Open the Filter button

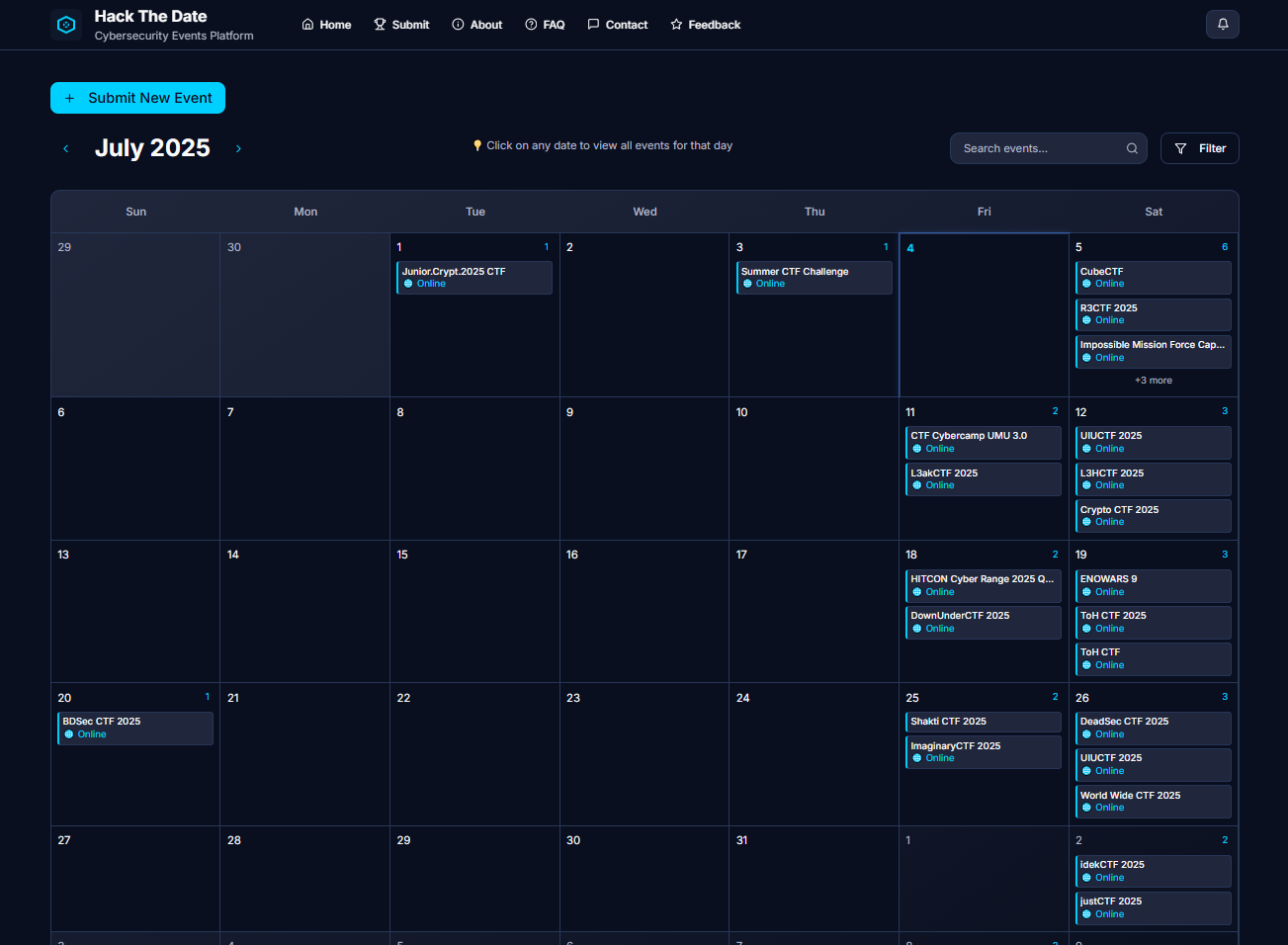pos(1199,148)
